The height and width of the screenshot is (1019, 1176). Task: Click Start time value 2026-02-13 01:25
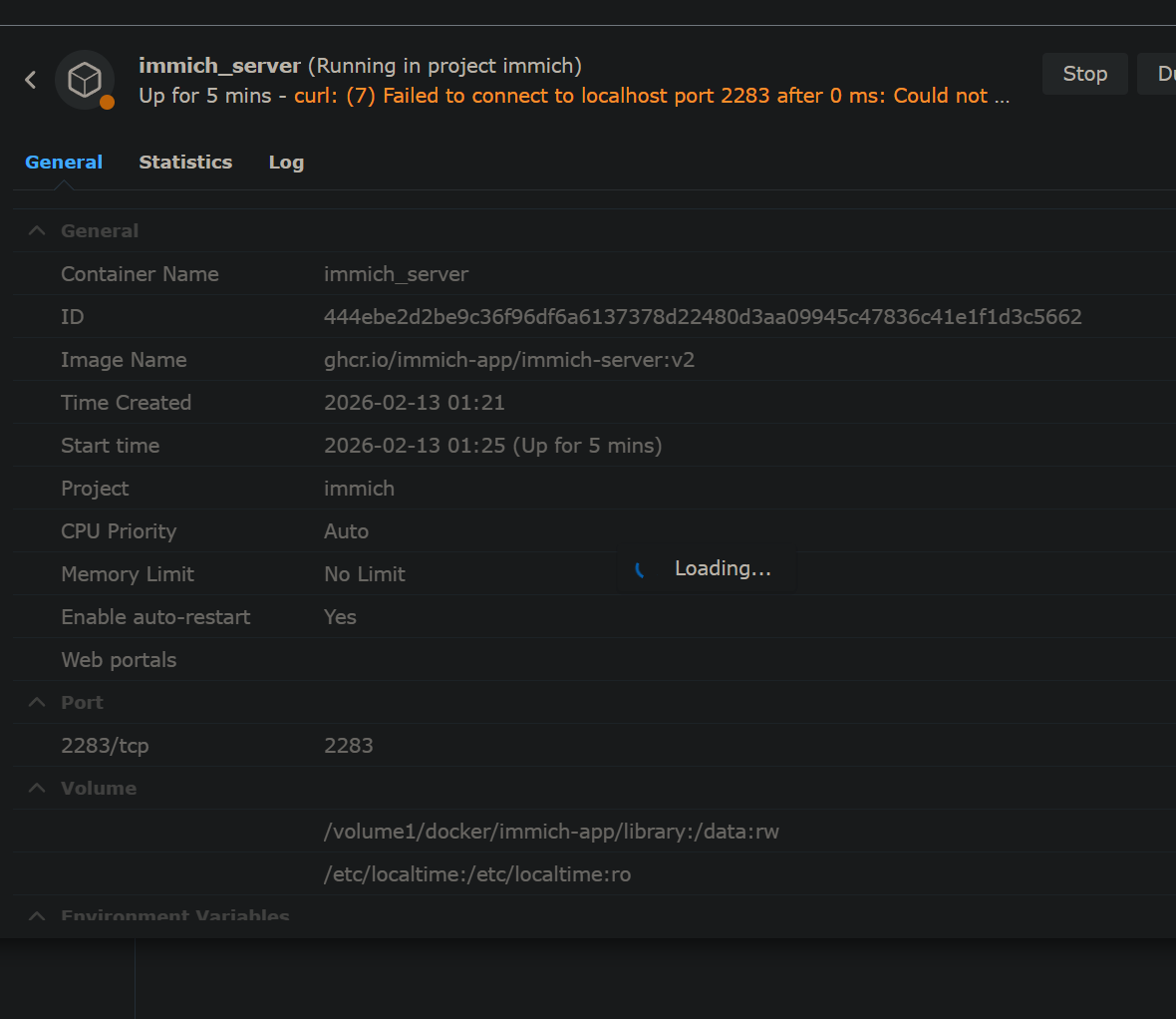click(x=492, y=445)
